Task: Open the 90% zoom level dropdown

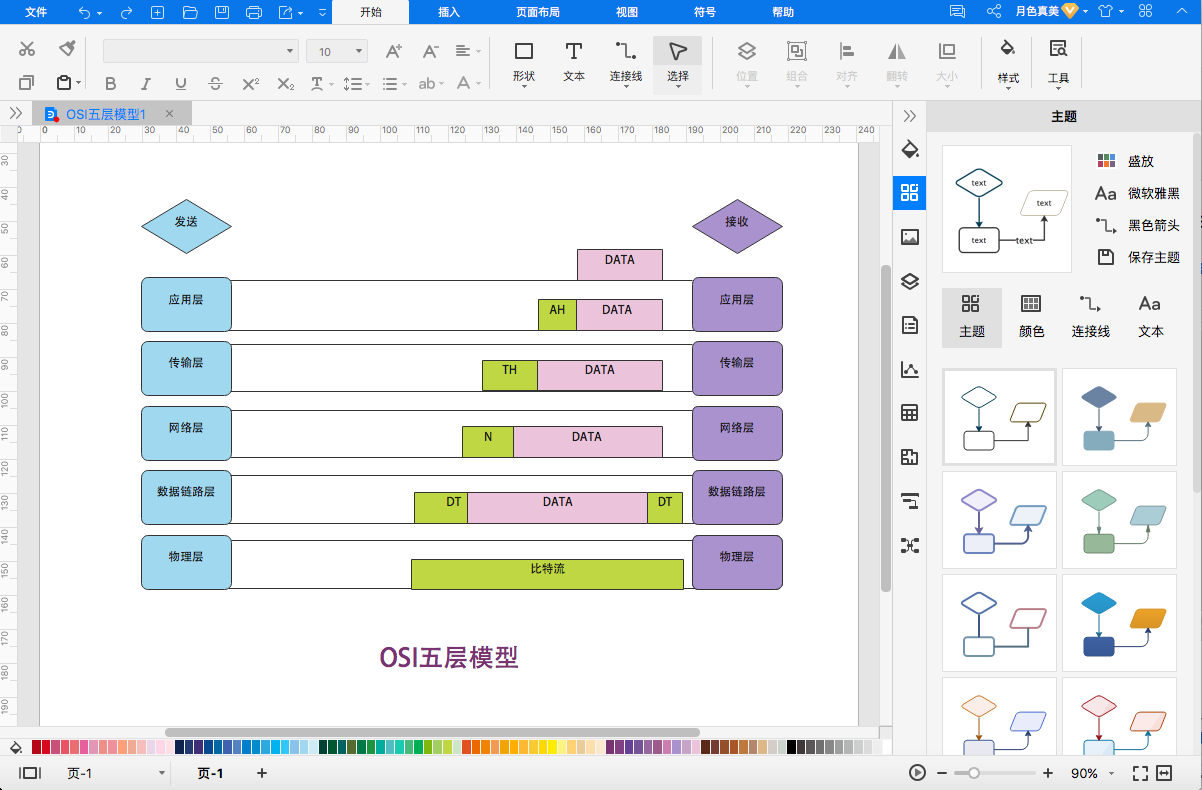Action: click(1092, 773)
